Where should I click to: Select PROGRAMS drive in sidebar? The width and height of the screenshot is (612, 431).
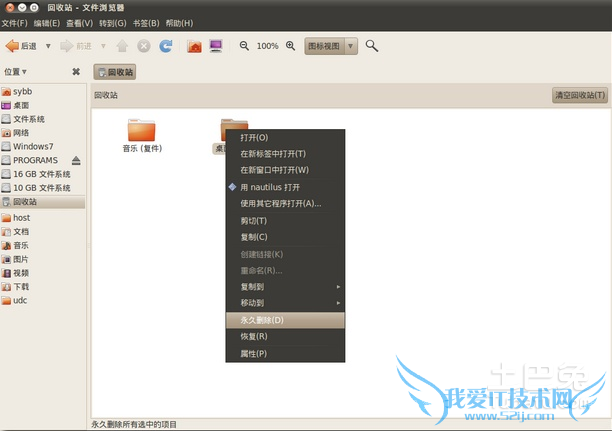[35, 160]
